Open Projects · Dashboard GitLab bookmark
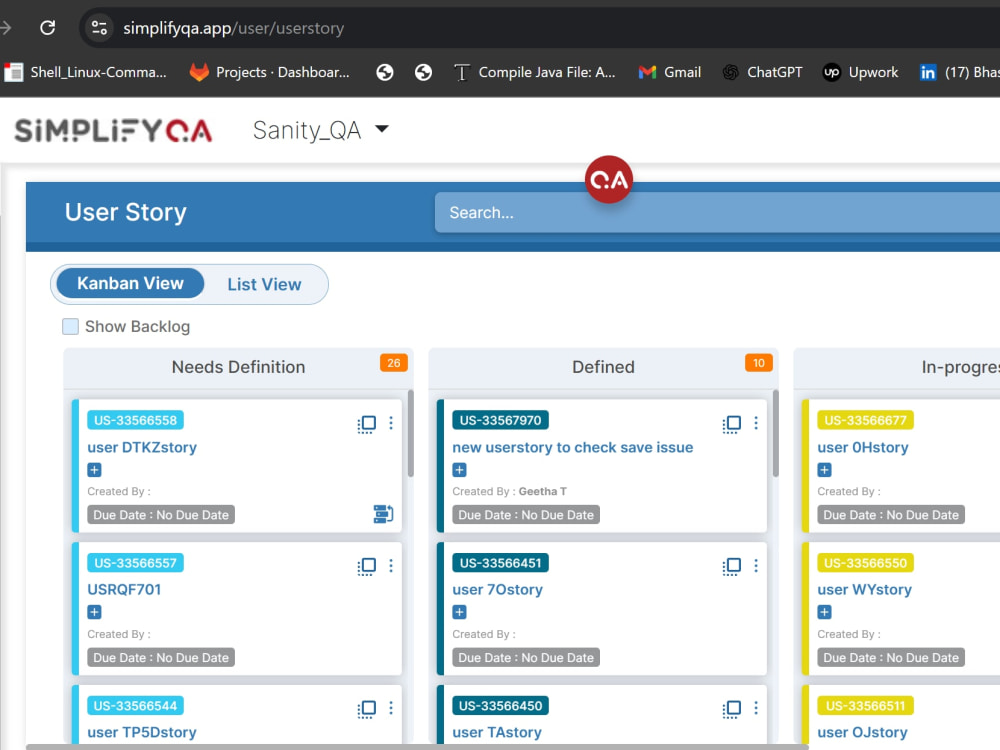Image resolution: width=1000 pixels, height=750 pixels. (270, 72)
